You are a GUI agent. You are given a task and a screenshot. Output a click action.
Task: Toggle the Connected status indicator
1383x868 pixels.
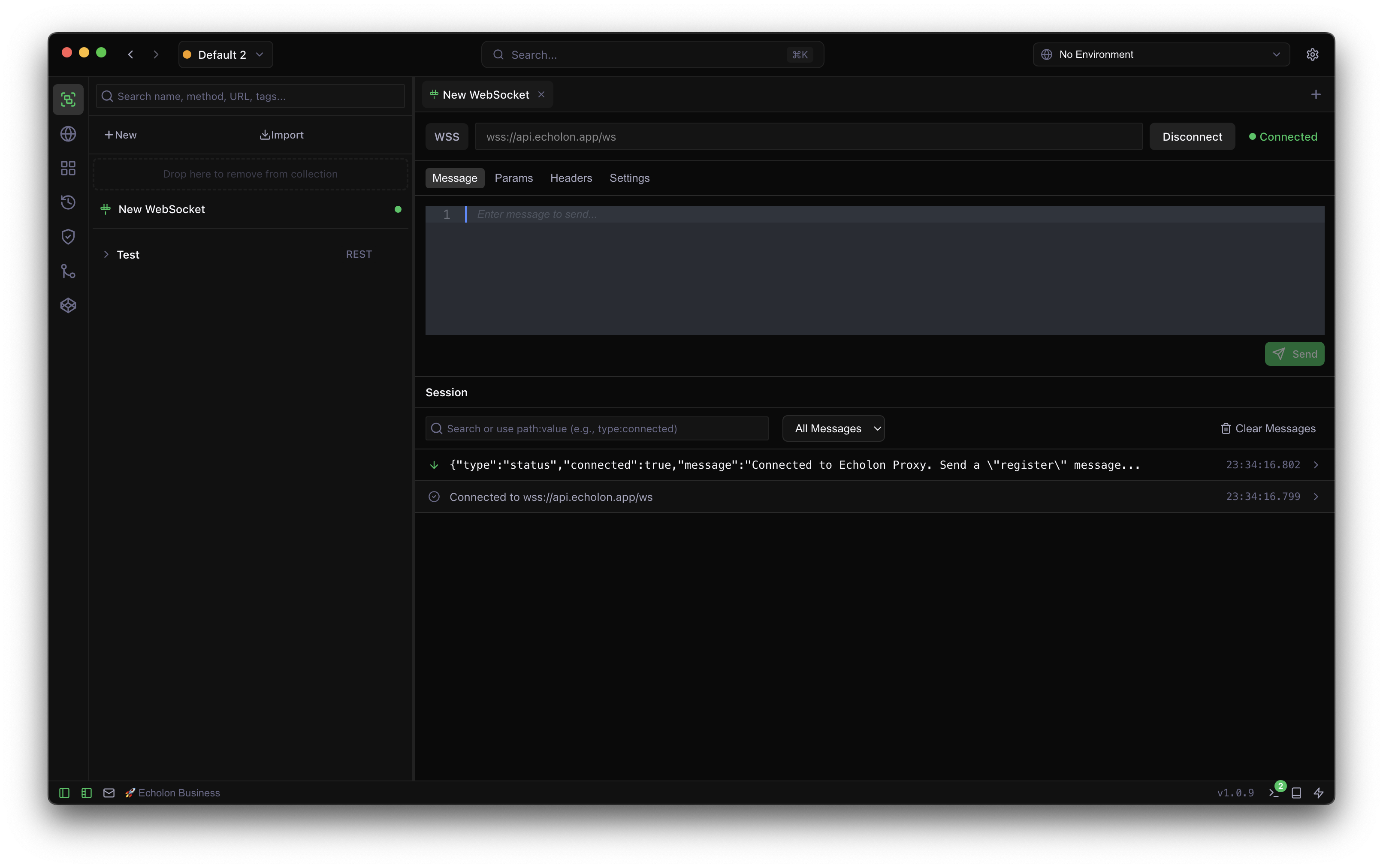click(x=1283, y=136)
